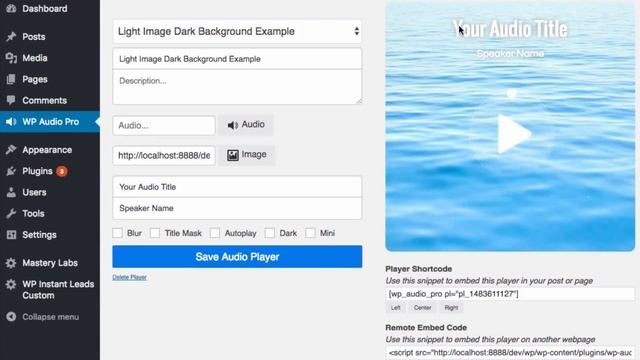Click the Save Audio Player button
This screenshot has height=360, width=640.
pyautogui.click(x=237, y=257)
